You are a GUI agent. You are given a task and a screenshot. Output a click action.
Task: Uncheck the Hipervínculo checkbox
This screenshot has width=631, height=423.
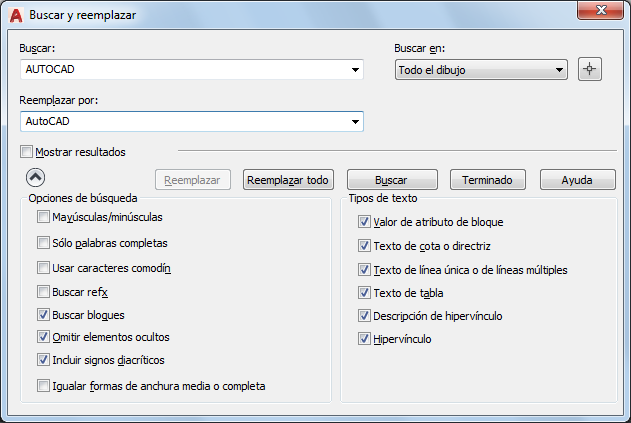click(364, 339)
